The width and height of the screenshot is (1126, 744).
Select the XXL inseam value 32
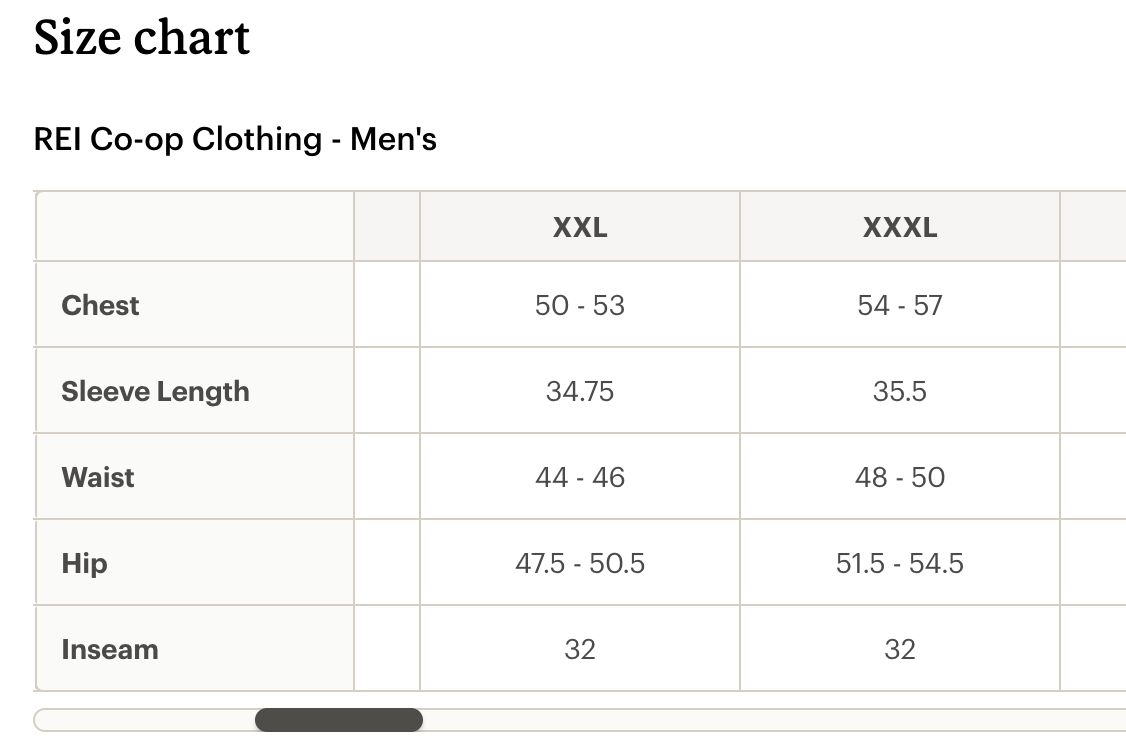pyautogui.click(x=580, y=649)
